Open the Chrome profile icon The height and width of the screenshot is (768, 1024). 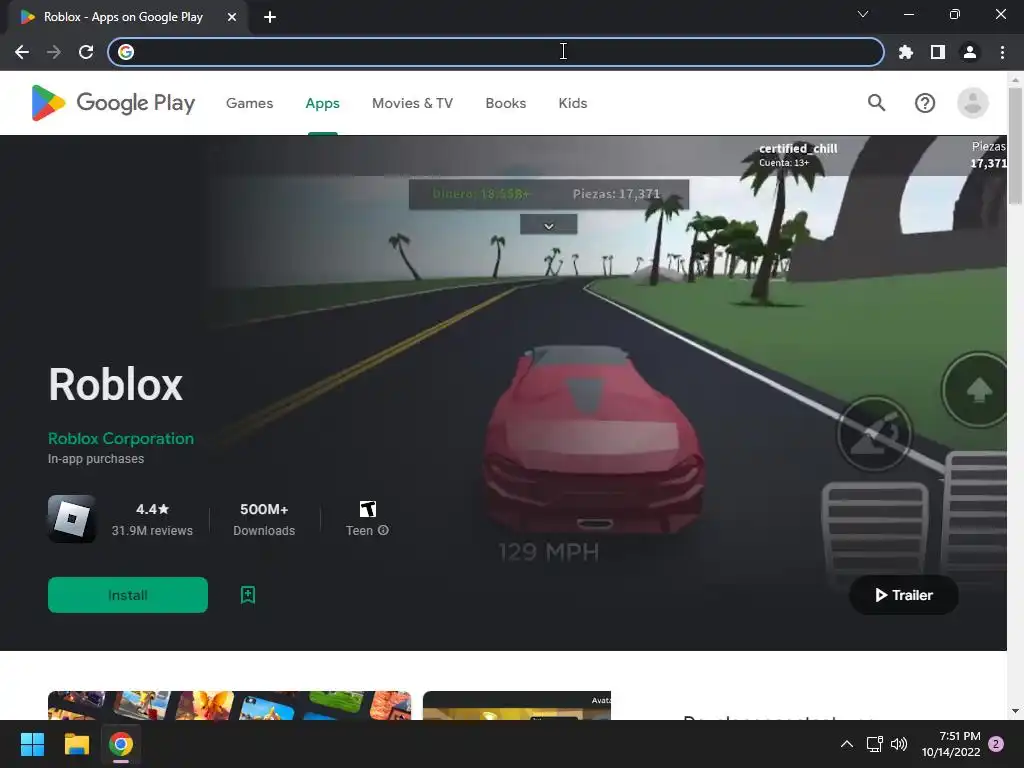point(970,52)
